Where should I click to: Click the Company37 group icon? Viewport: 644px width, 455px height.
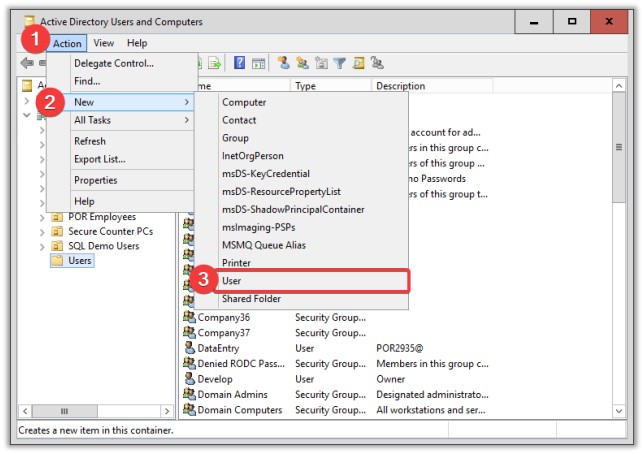[x=189, y=332]
